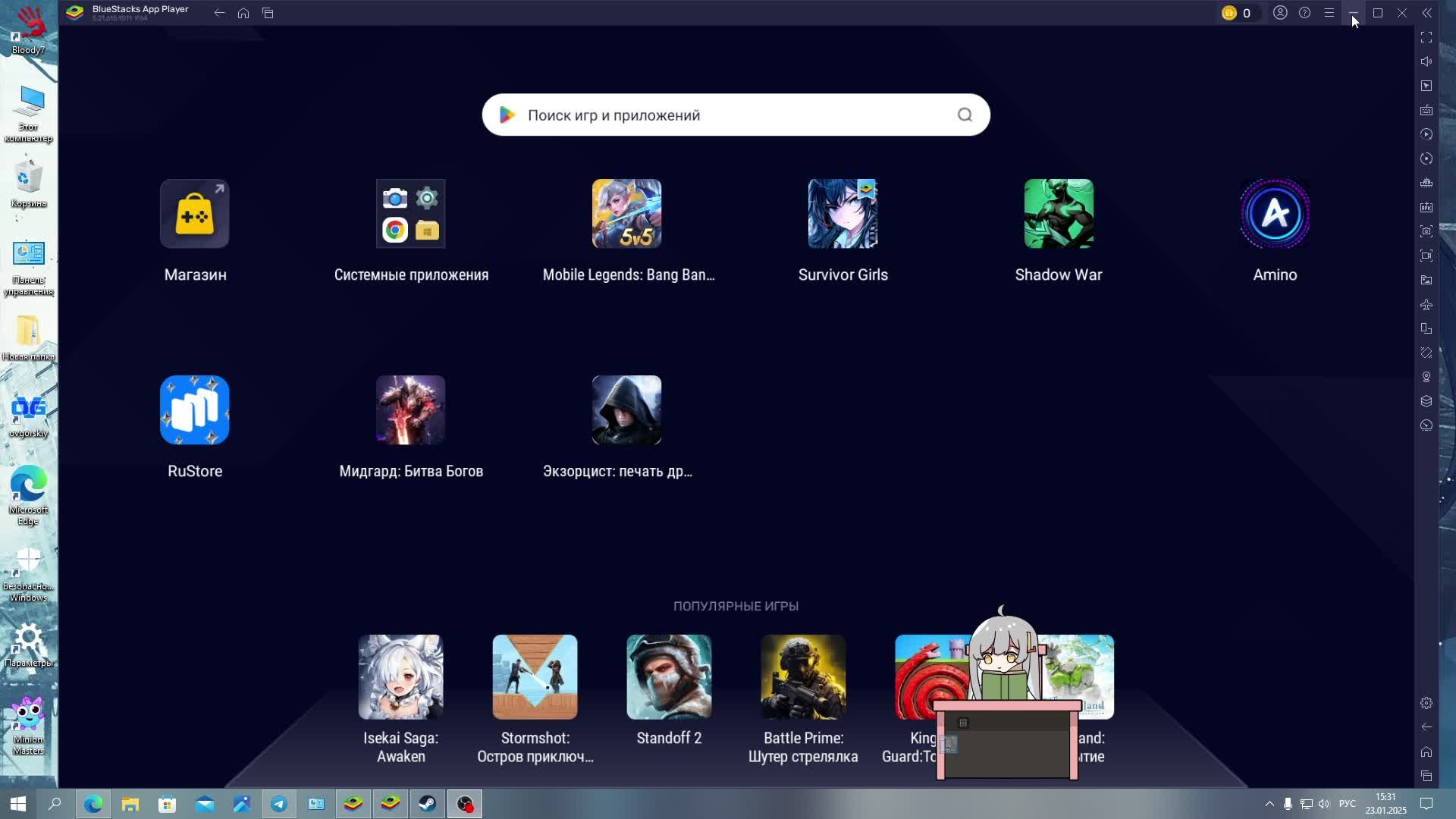Screen dimensions: 1456x819
Task: Take a screenshot using the sidebar
Action: point(1426,231)
